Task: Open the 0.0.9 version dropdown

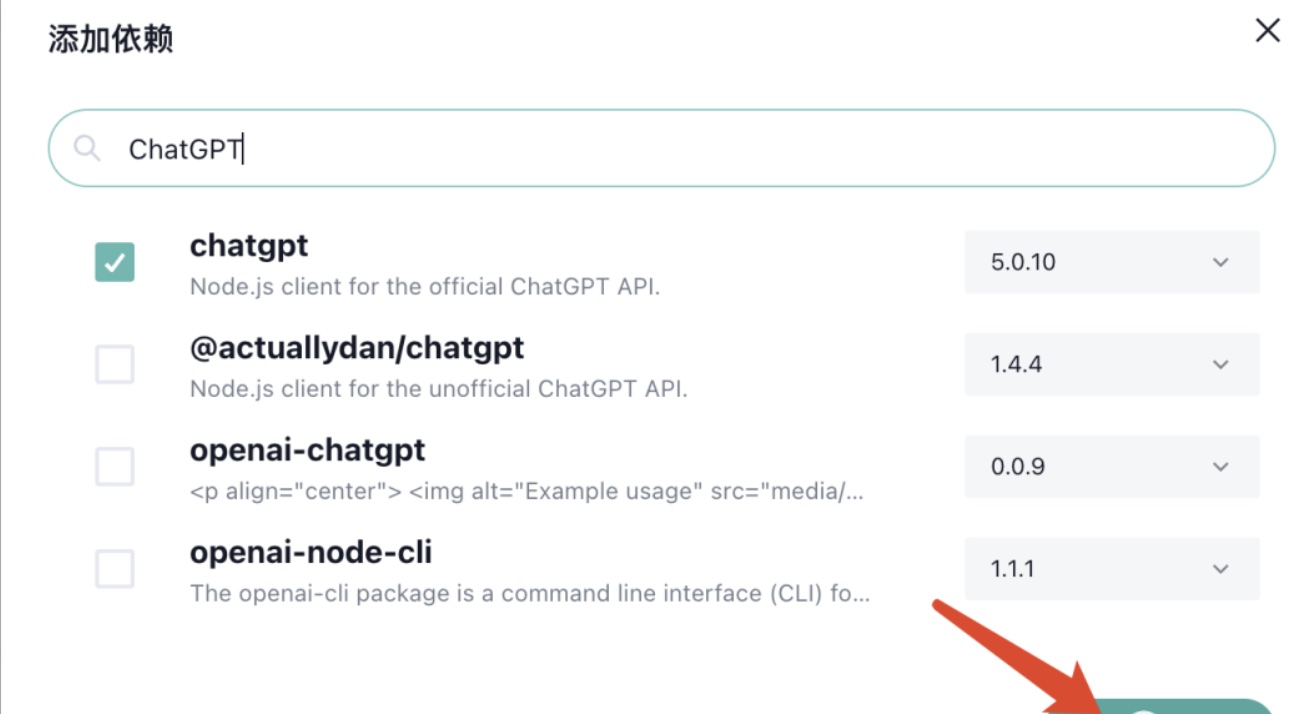Action: click(x=1111, y=466)
